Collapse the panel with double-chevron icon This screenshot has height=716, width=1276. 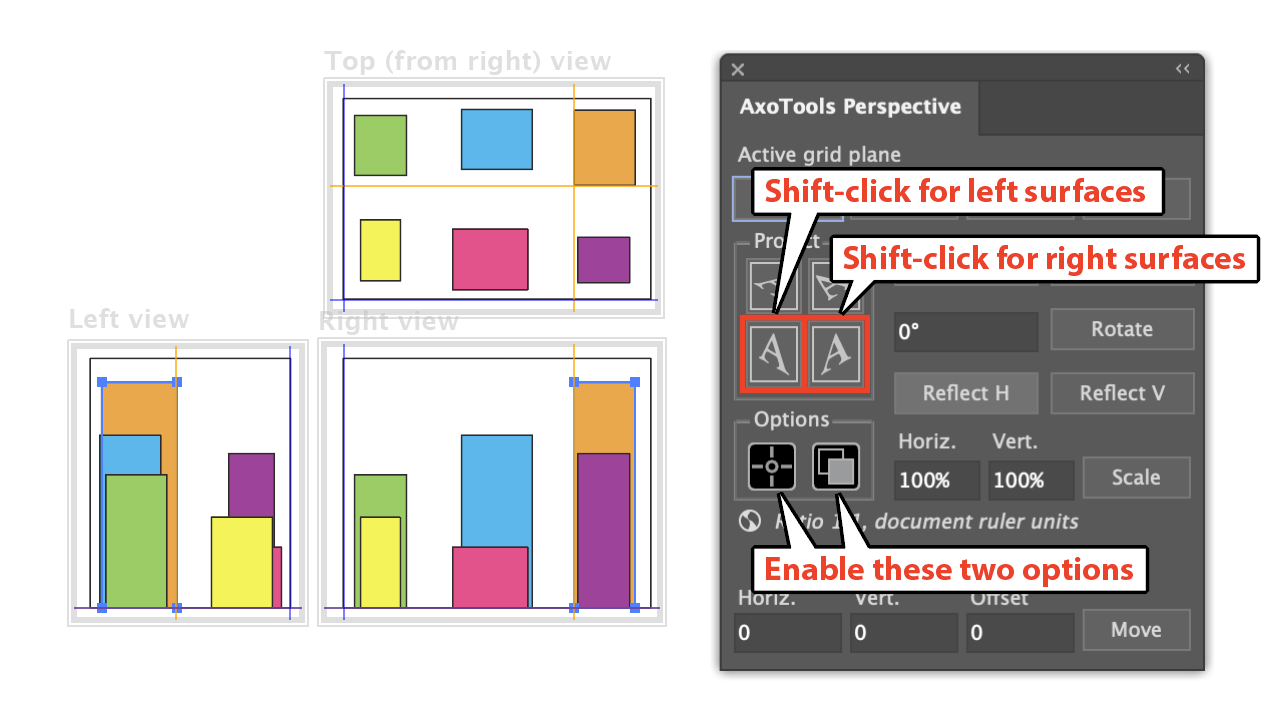(x=1183, y=69)
